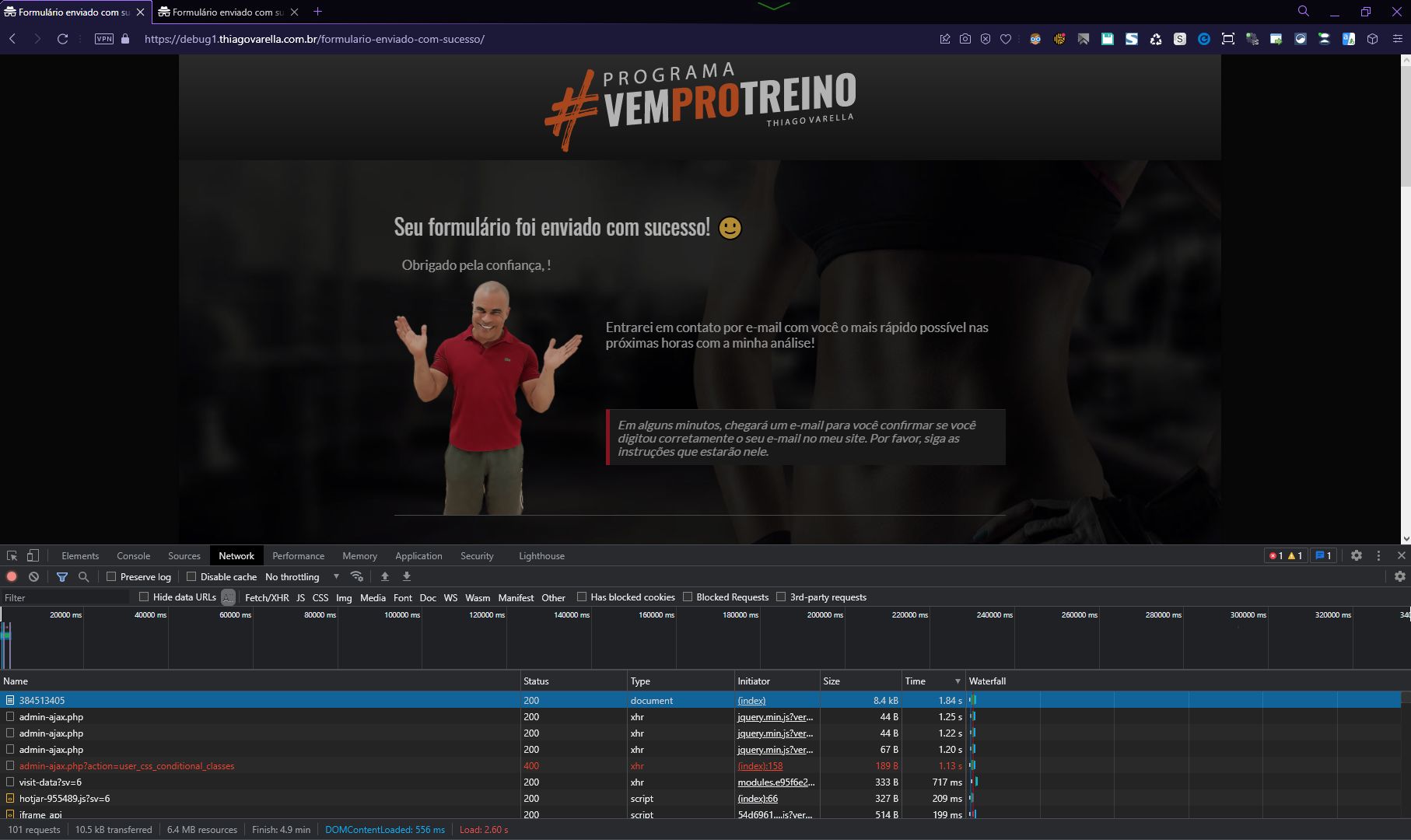This screenshot has height=840, width=1411.
Task: Open the recycle arrows extension icon
Action: click(1156, 39)
